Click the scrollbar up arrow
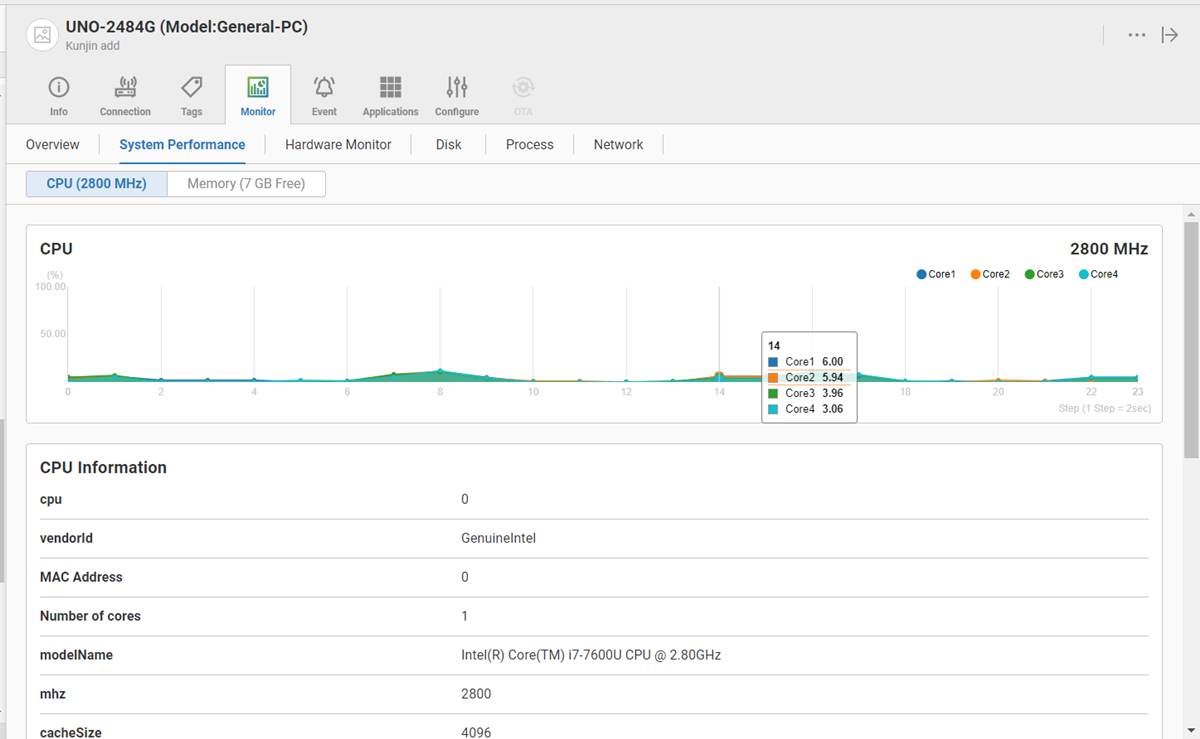 pos(1191,214)
